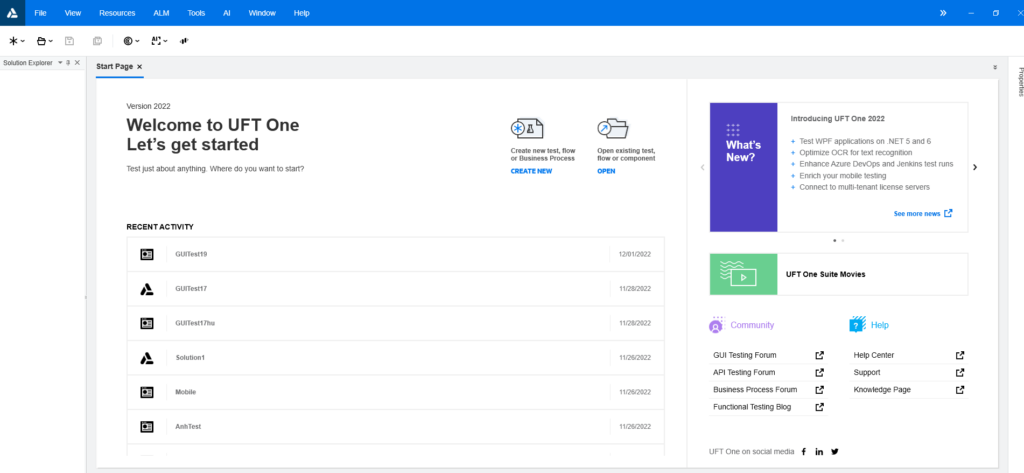Open the Help Center link
Screen dimensions: 1024x473
pyautogui.click(x=874, y=355)
